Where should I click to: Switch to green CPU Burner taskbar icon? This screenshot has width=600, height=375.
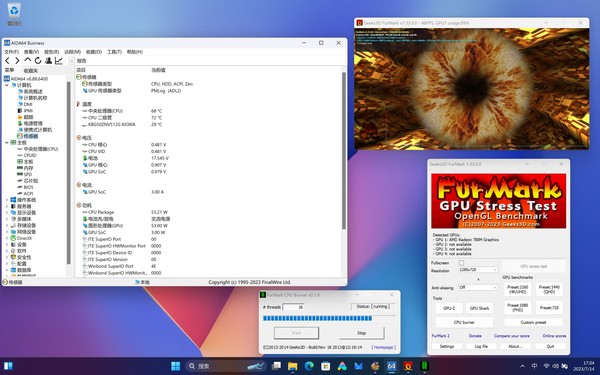coord(424,366)
